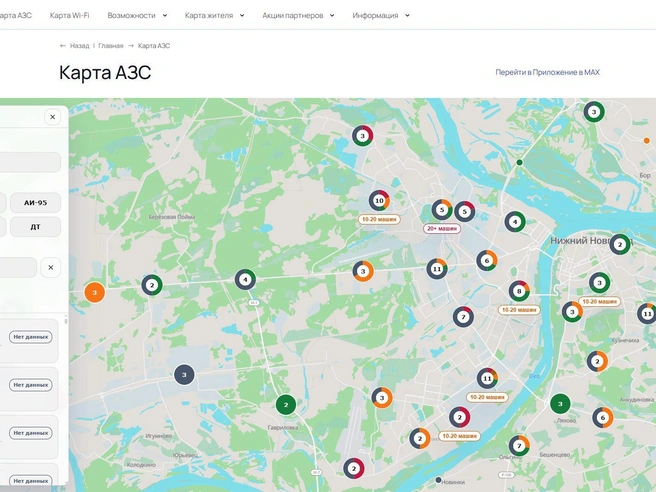Screen dimensions: 656x492
Task: Open the Акции партнеров menu
Action: (292, 15)
